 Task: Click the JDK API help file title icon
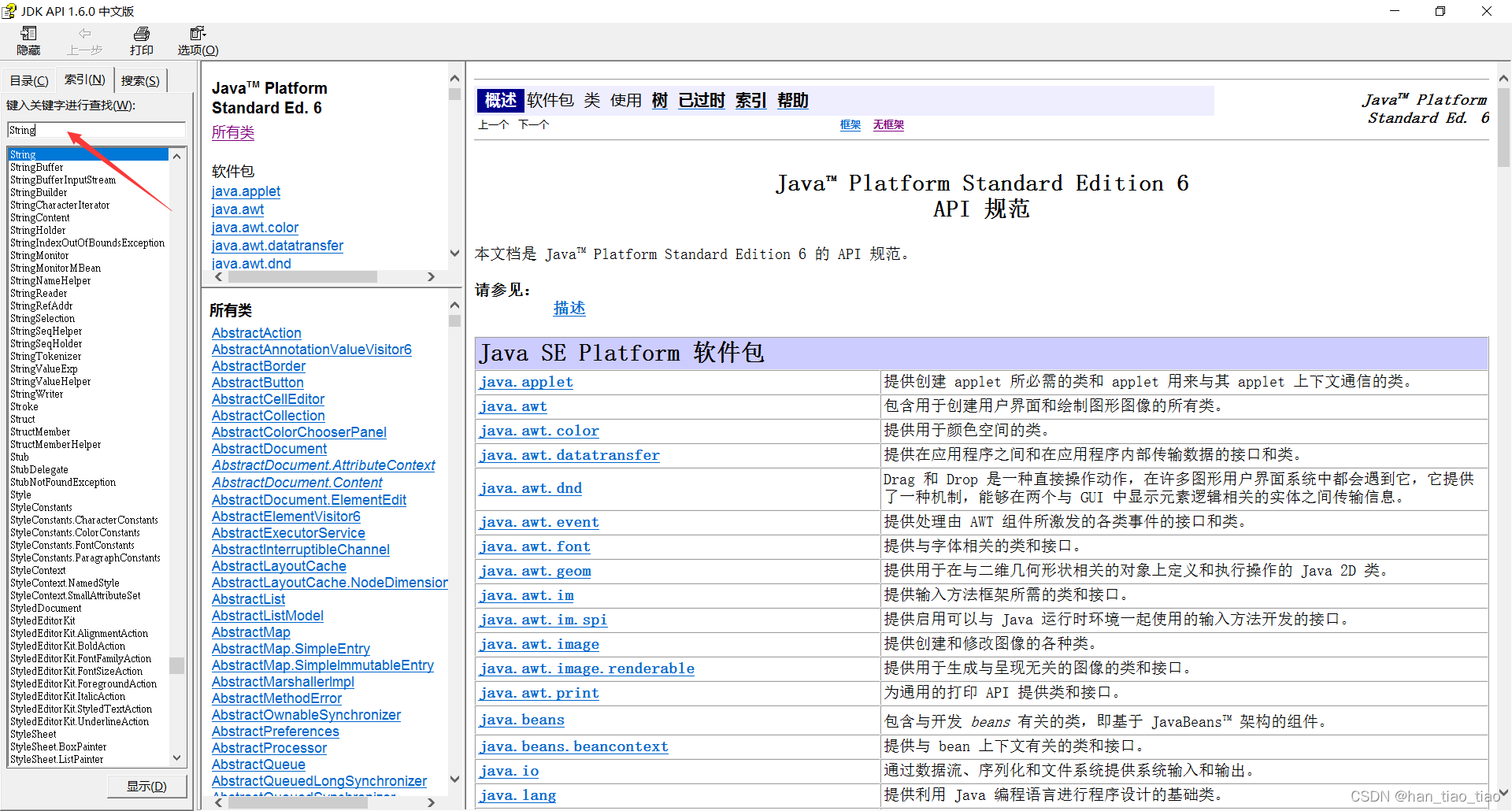(9, 10)
